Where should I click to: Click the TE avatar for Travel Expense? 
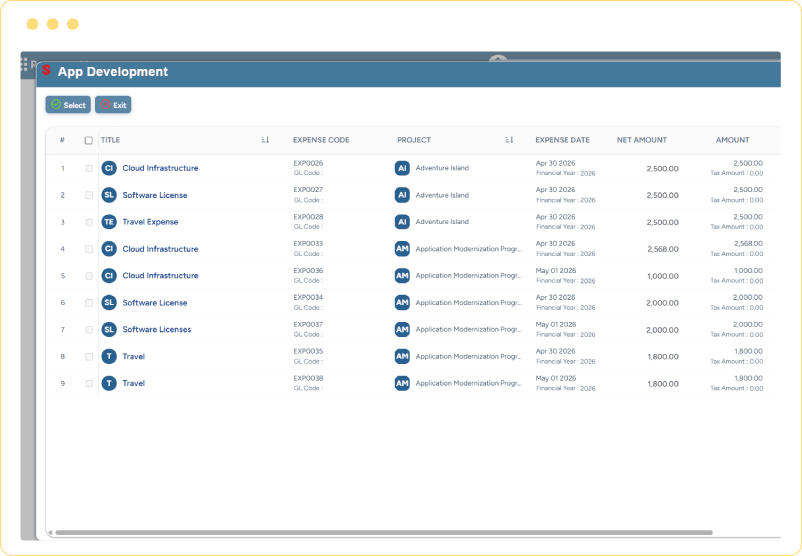[x=109, y=222]
